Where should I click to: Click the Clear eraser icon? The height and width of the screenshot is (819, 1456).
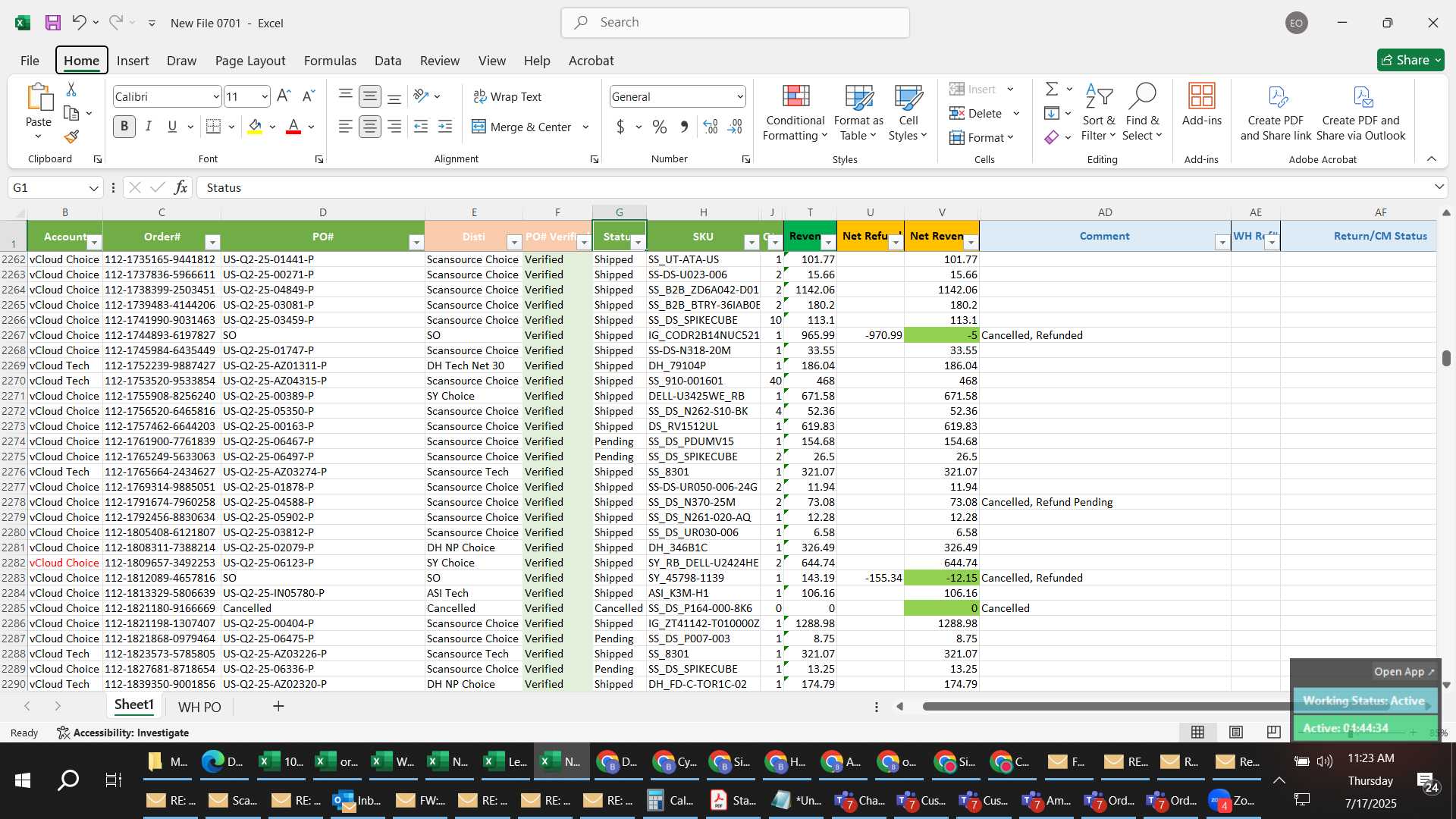1052,137
